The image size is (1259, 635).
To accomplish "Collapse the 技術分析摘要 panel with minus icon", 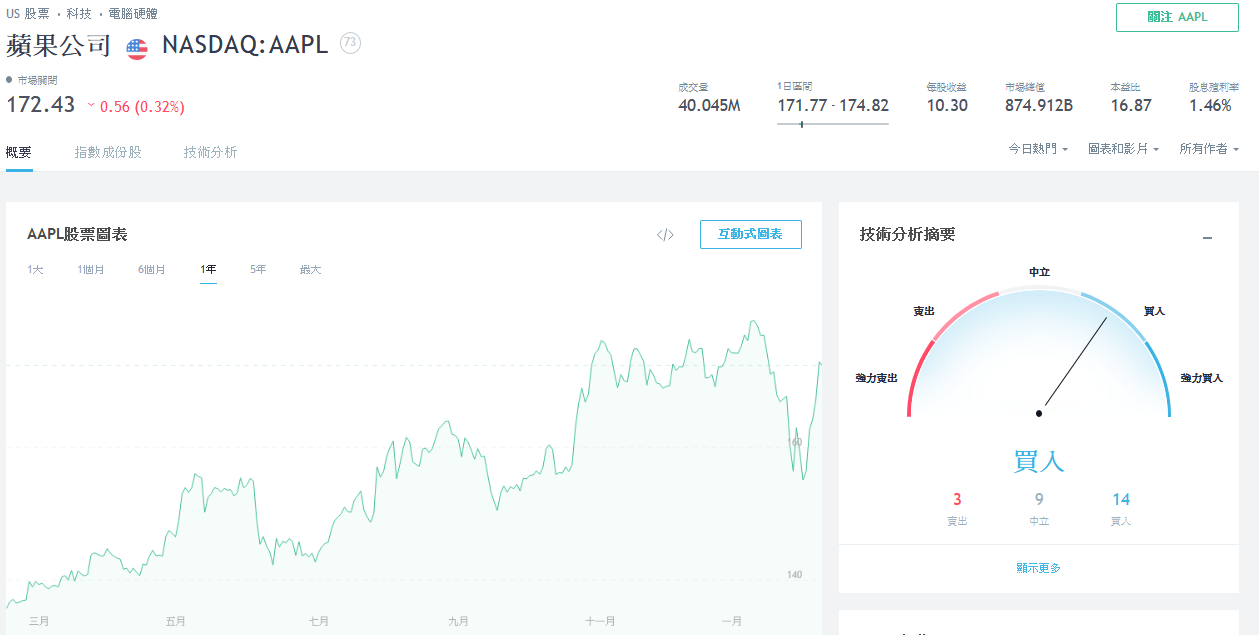I will pos(1207,238).
